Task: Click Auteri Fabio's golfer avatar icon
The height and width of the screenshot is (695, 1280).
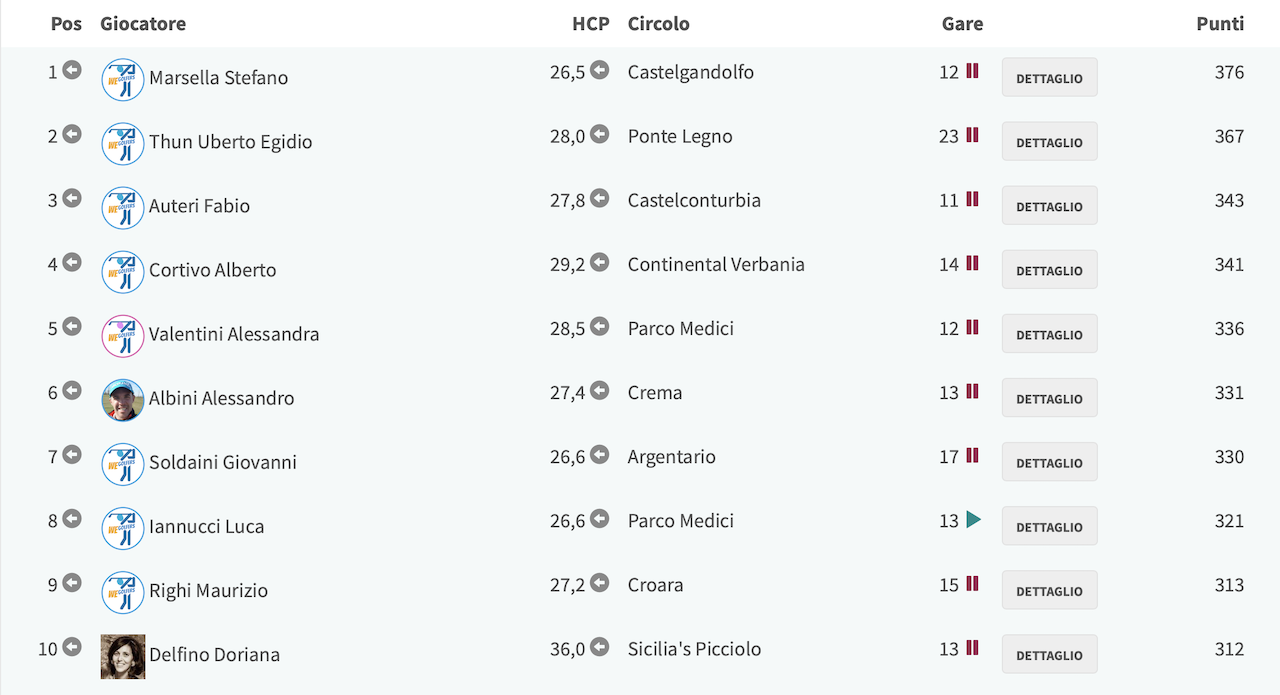Action: pyautogui.click(x=123, y=208)
